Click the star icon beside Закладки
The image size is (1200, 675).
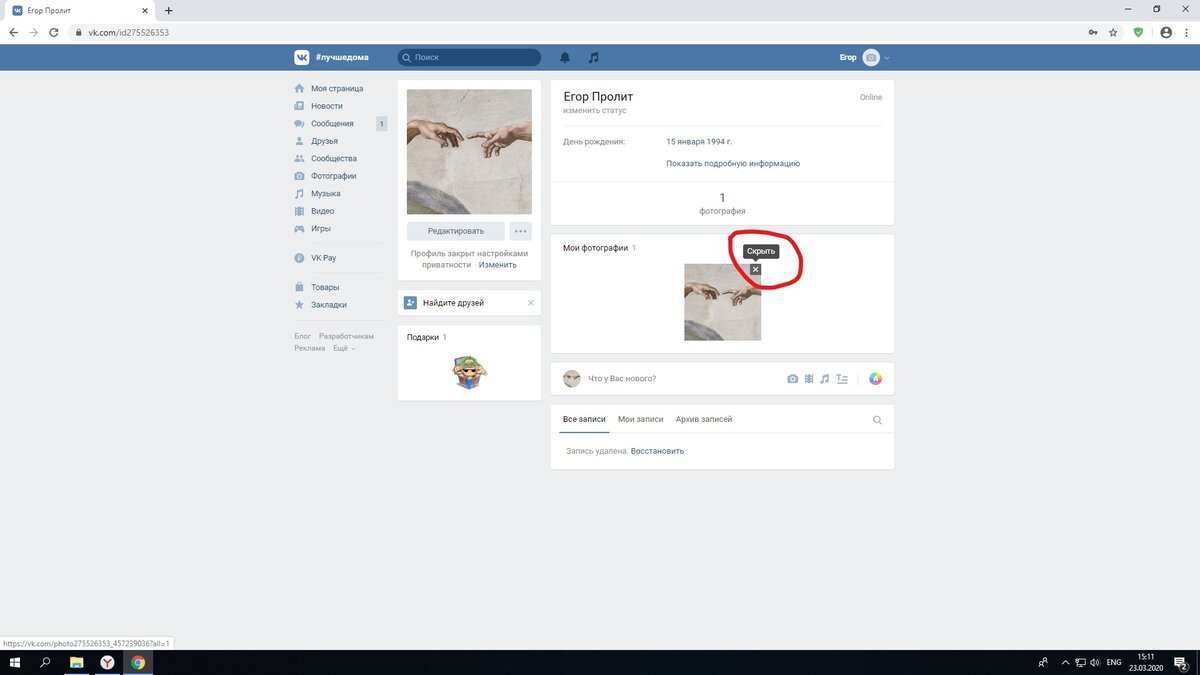coord(299,305)
